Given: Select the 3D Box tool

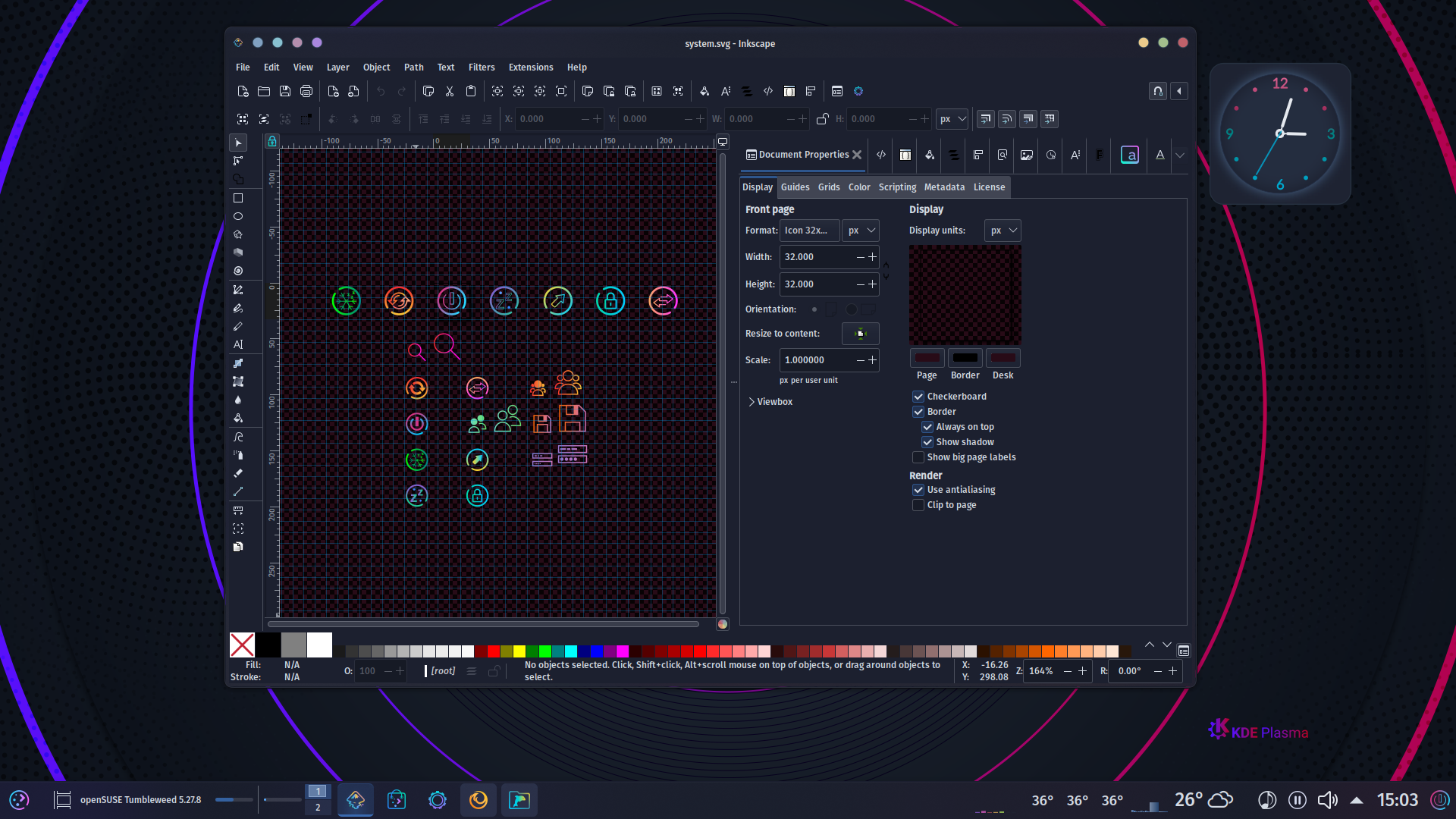Looking at the screenshot, I should tap(238, 253).
